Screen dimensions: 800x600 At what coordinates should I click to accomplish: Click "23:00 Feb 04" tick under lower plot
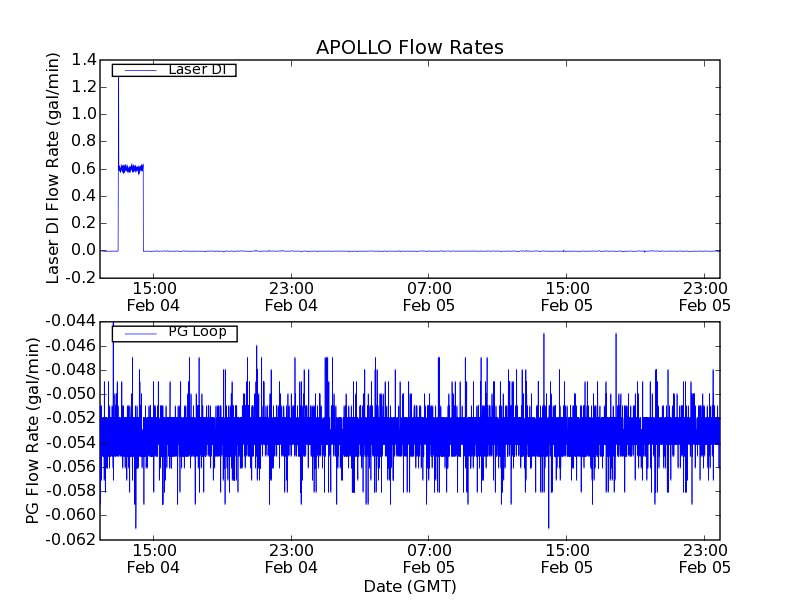[x=291, y=558]
